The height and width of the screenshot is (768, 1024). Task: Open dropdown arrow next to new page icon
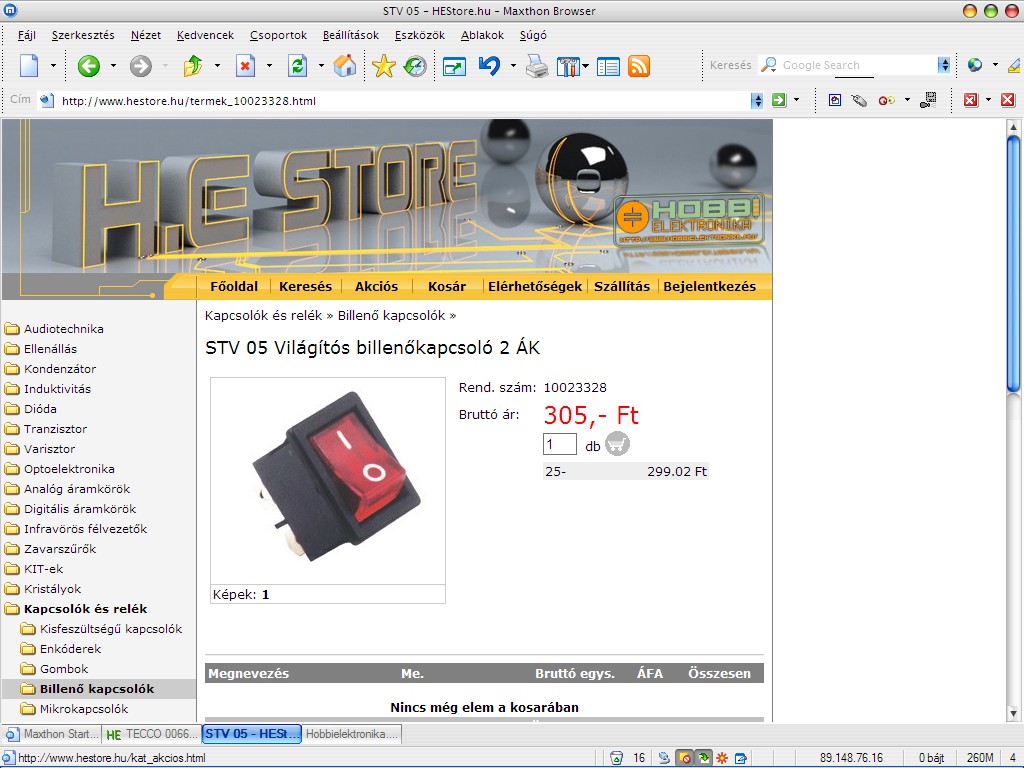53,66
